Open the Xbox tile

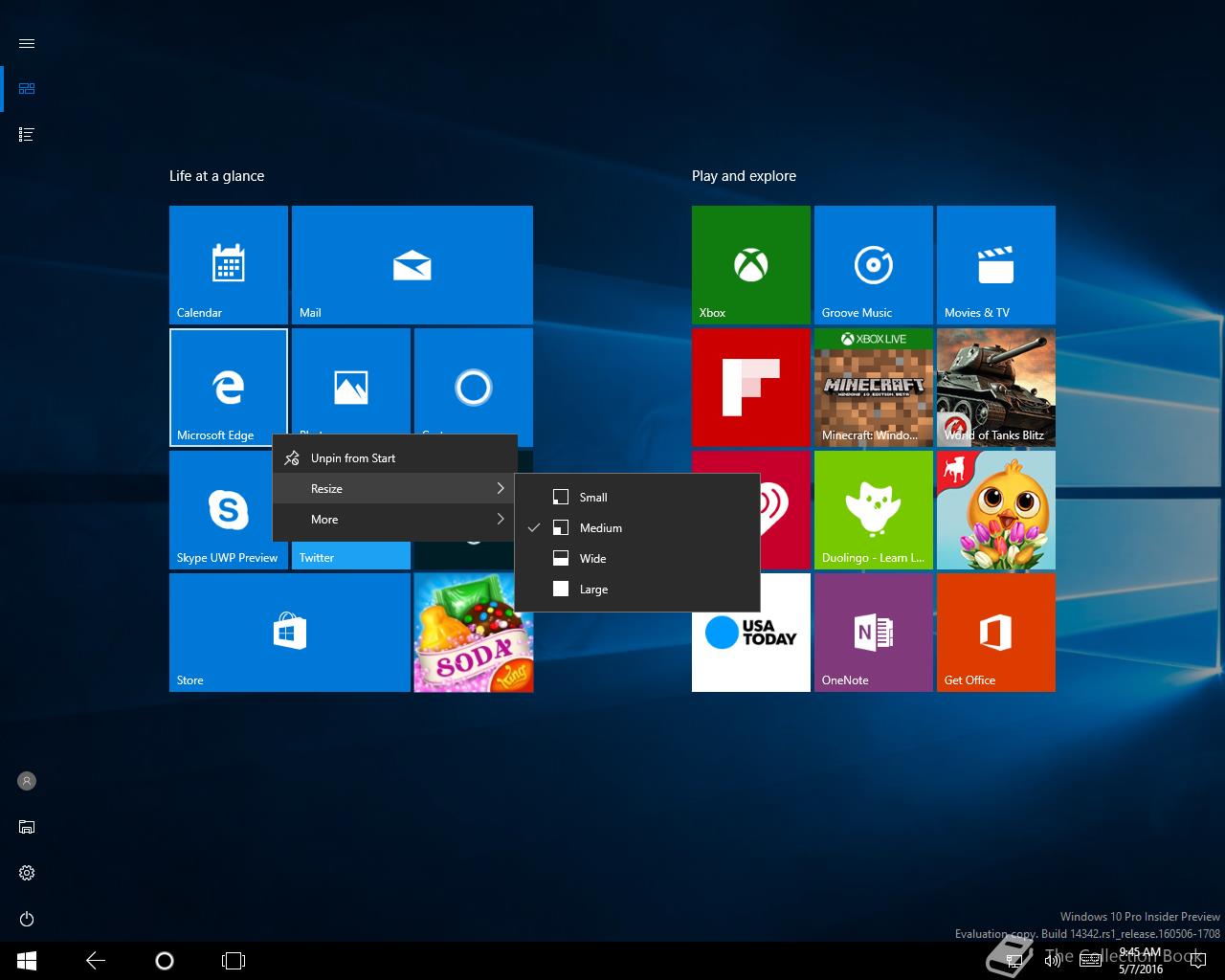coord(751,265)
